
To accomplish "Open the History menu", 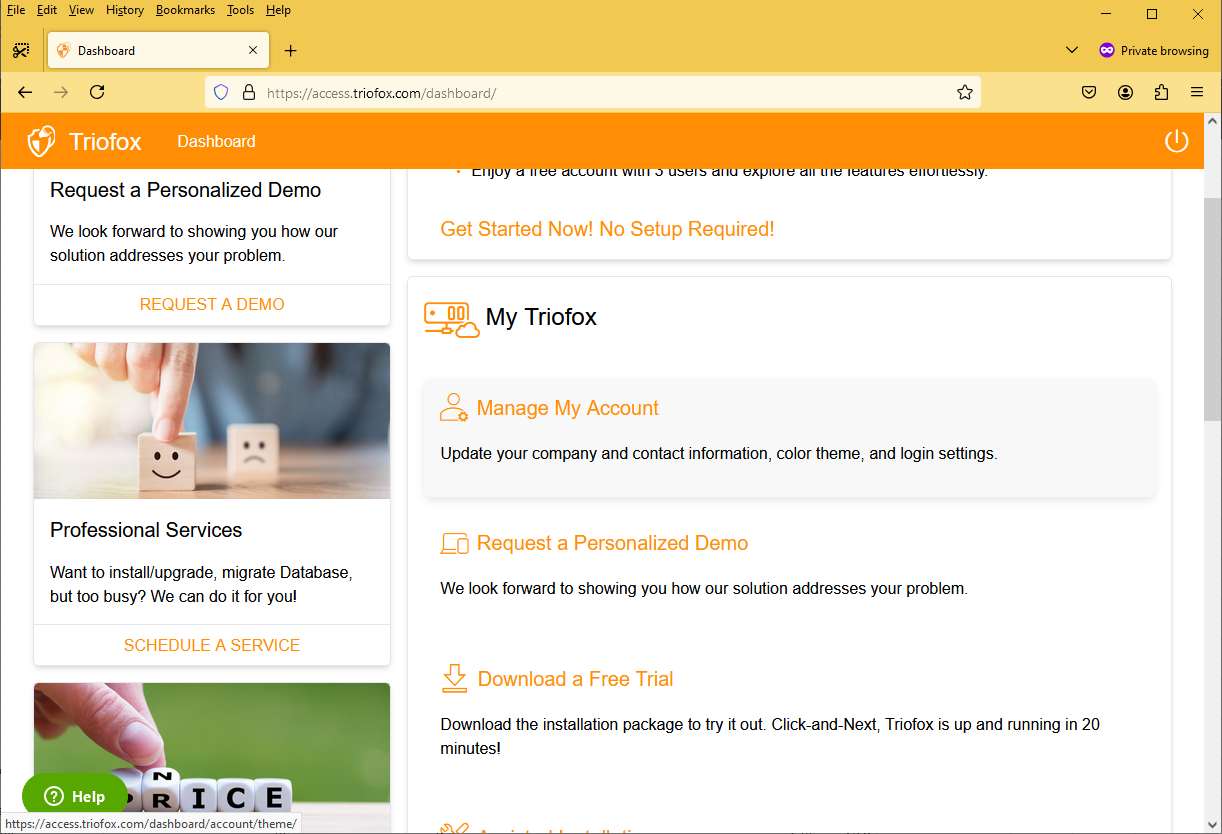I will click(125, 10).
